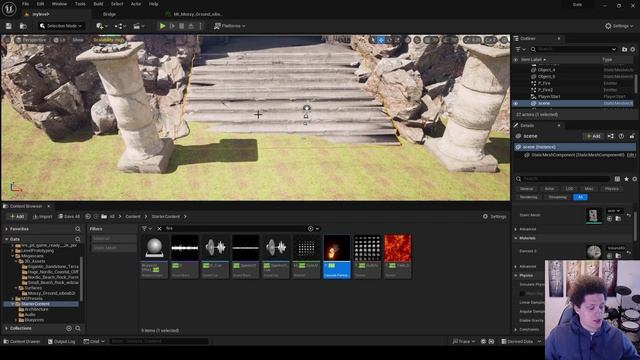Expand the Favorites section
The width and height of the screenshot is (640, 360).
point(7,229)
